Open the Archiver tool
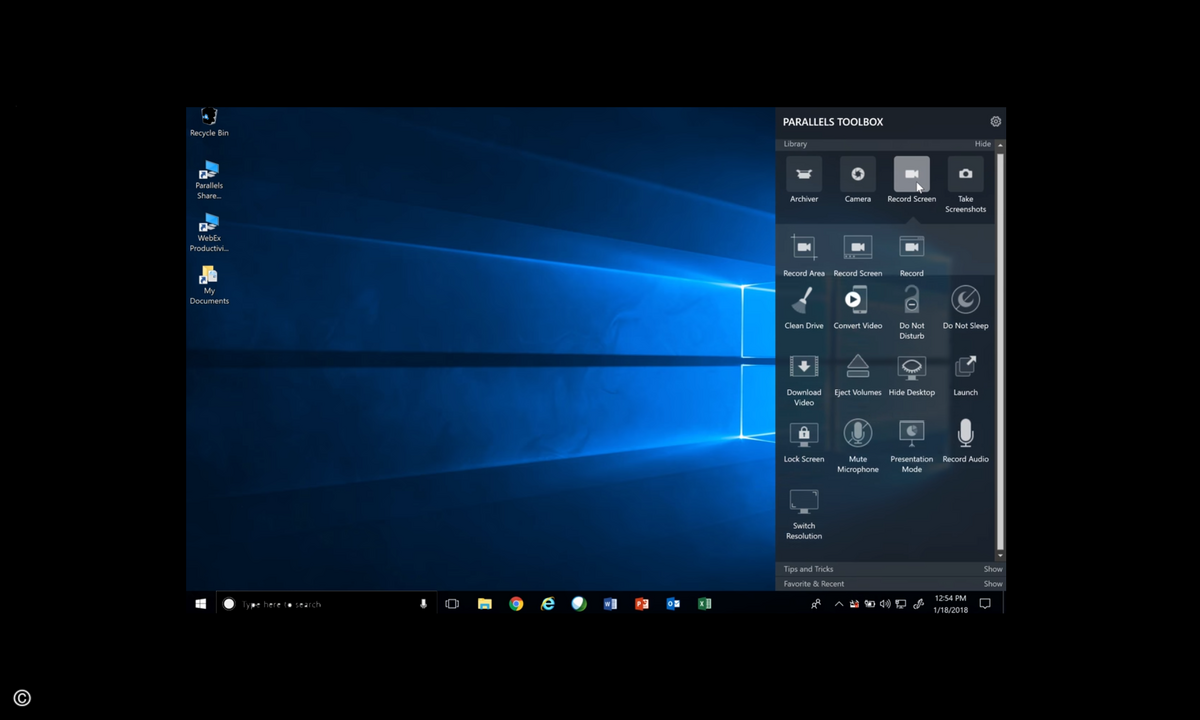 tap(804, 180)
